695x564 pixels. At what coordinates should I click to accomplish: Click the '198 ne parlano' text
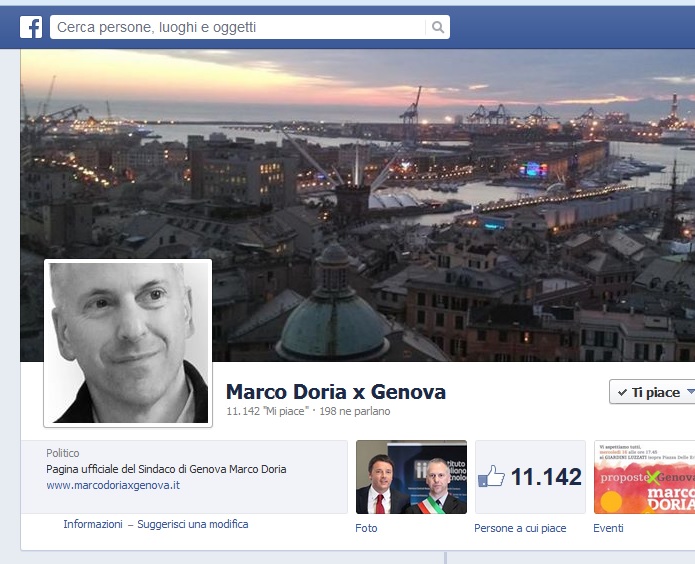coord(355,411)
